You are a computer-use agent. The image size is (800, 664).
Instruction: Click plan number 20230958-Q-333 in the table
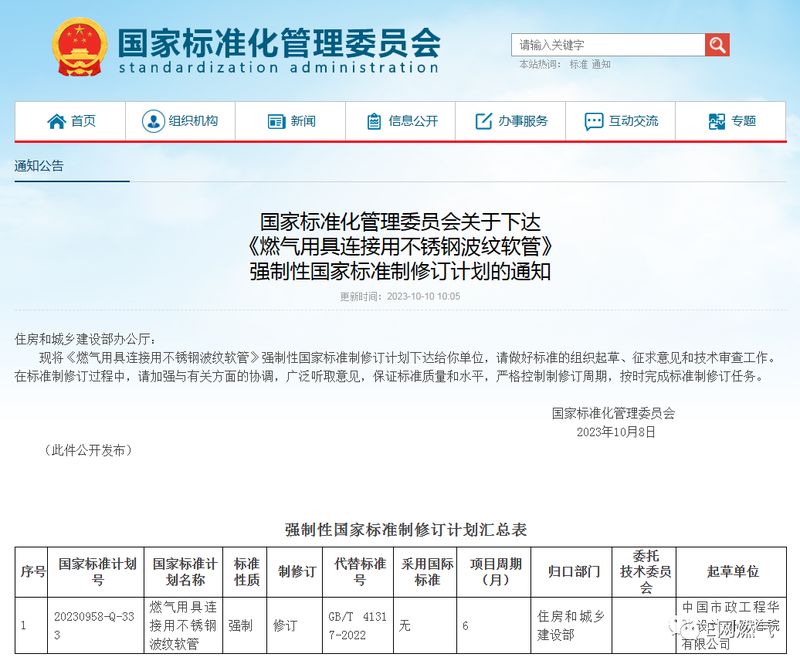click(97, 627)
